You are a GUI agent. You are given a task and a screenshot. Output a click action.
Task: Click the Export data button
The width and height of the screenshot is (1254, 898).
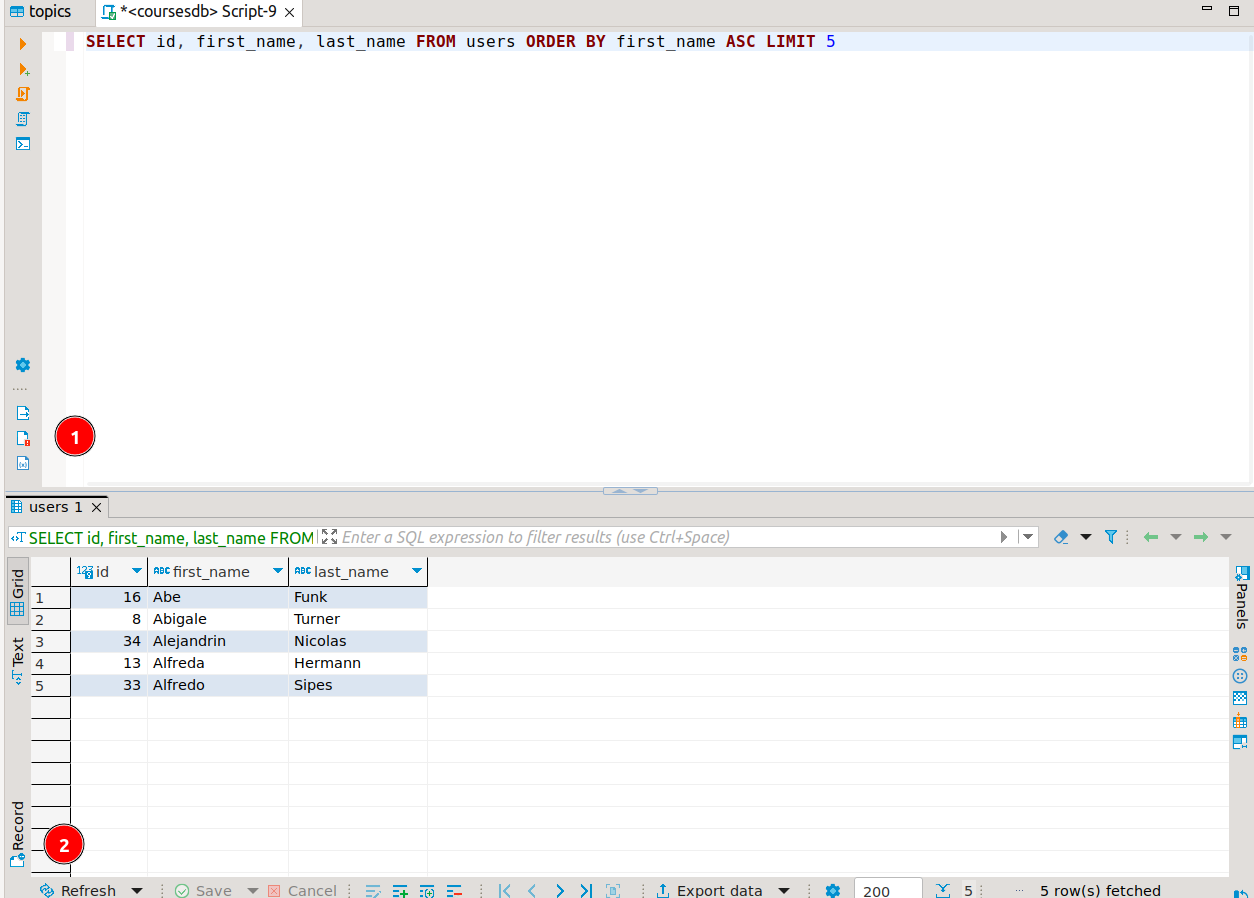click(x=710, y=890)
